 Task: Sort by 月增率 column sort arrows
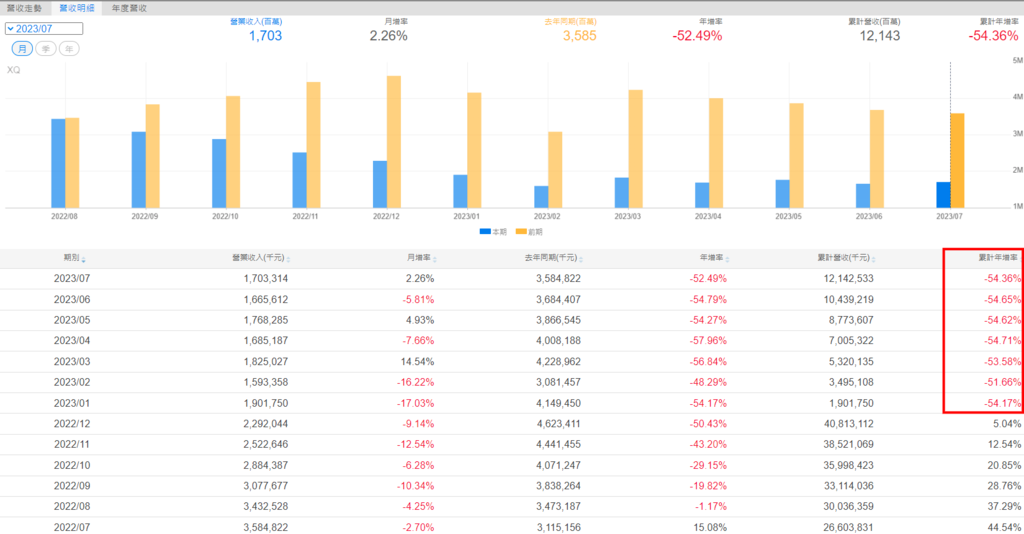(434, 260)
